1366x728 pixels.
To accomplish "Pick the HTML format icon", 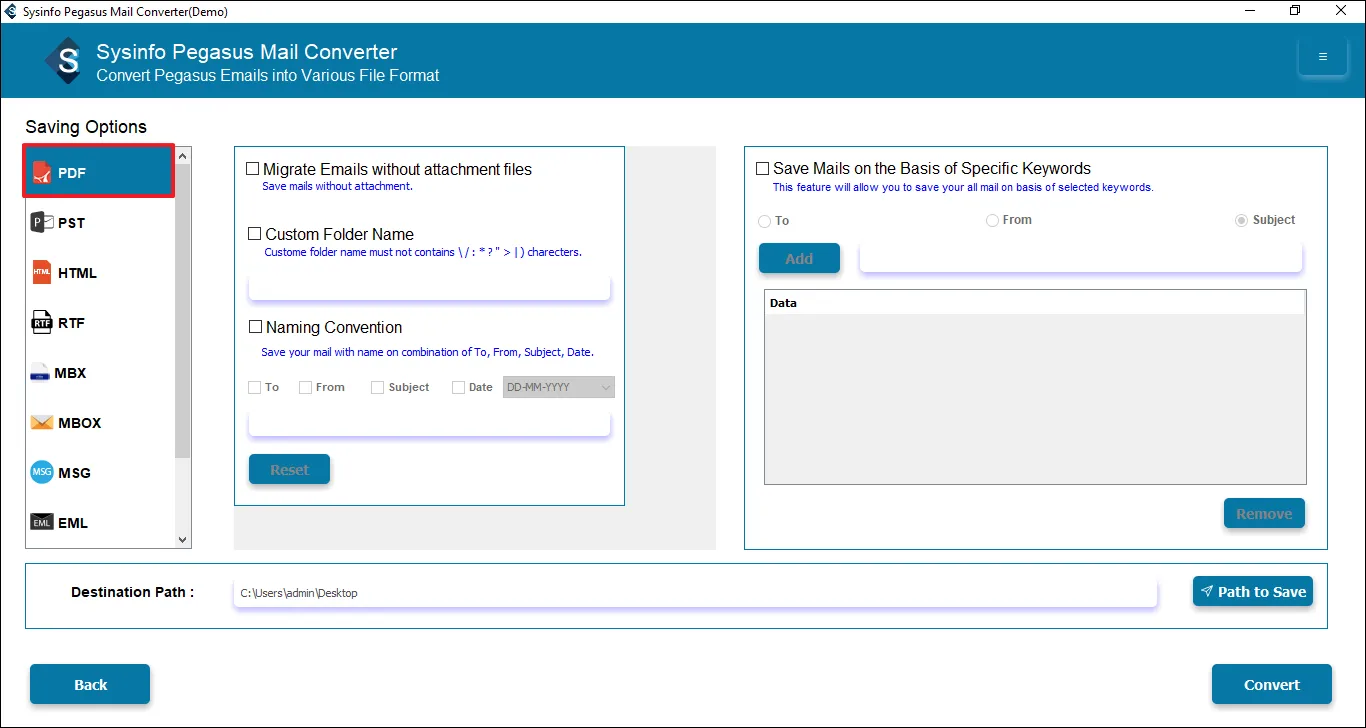I will point(42,273).
